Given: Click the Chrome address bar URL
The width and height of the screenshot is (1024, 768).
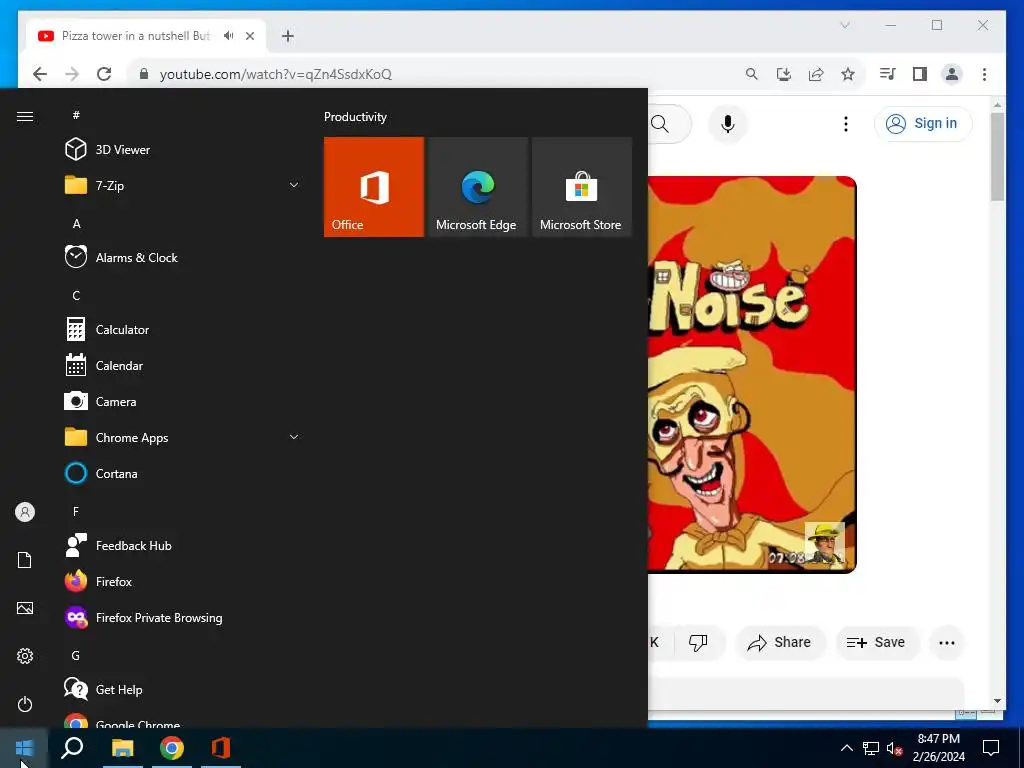Looking at the screenshot, I should coord(276,74).
